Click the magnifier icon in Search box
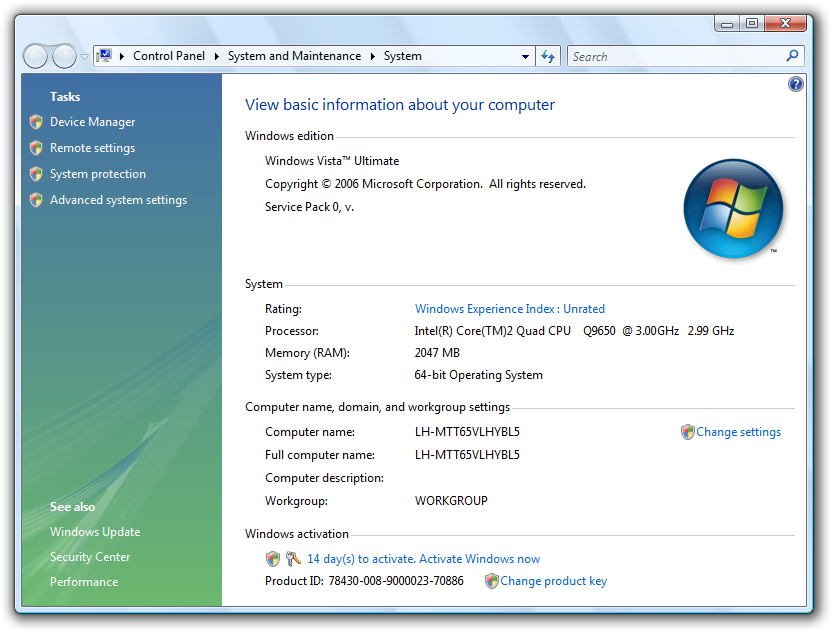 pyautogui.click(x=792, y=56)
